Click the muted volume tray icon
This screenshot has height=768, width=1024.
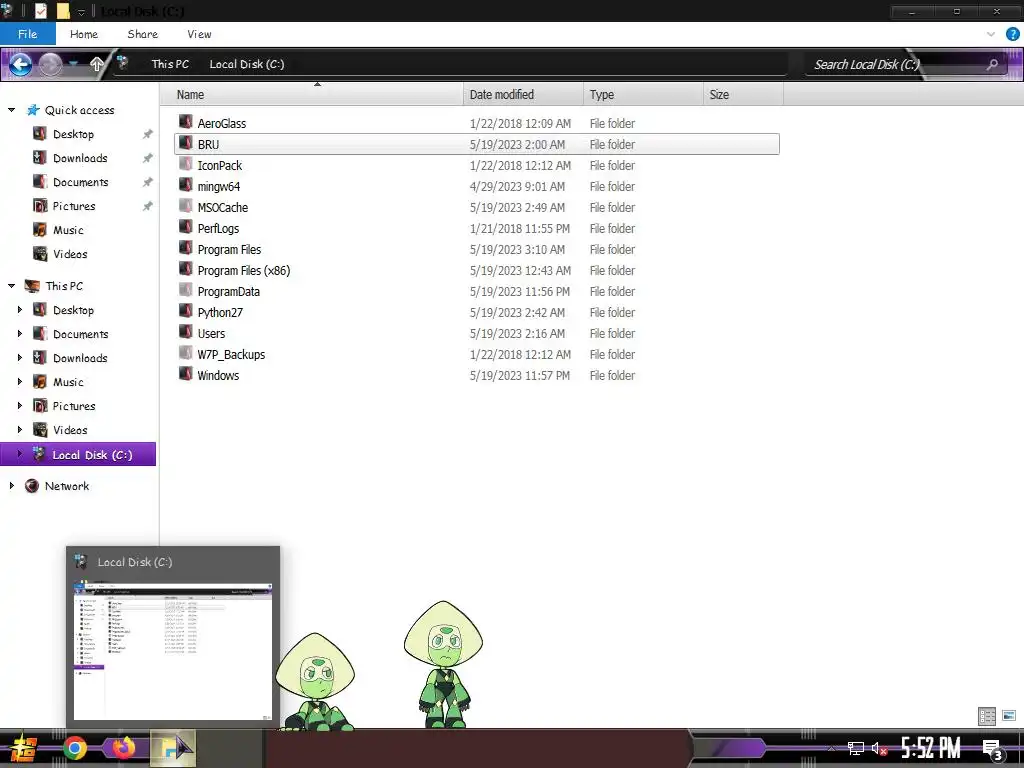[x=879, y=748]
